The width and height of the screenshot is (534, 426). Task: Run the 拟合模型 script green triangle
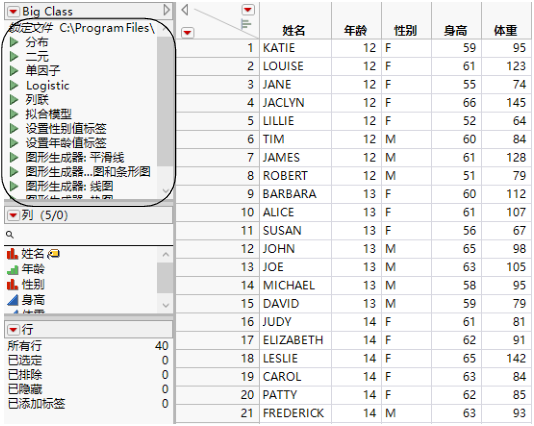pyautogui.click(x=14, y=114)
